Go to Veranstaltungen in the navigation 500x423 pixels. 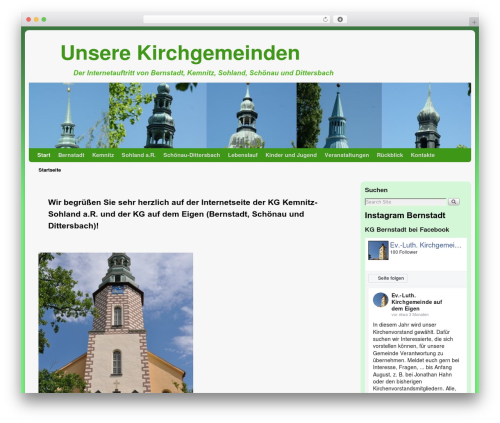point(347,155)
